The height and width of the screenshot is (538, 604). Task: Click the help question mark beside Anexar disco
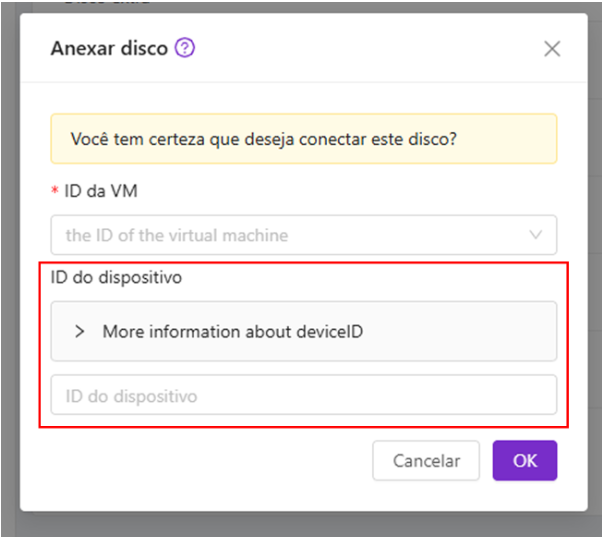coord(185,48)
